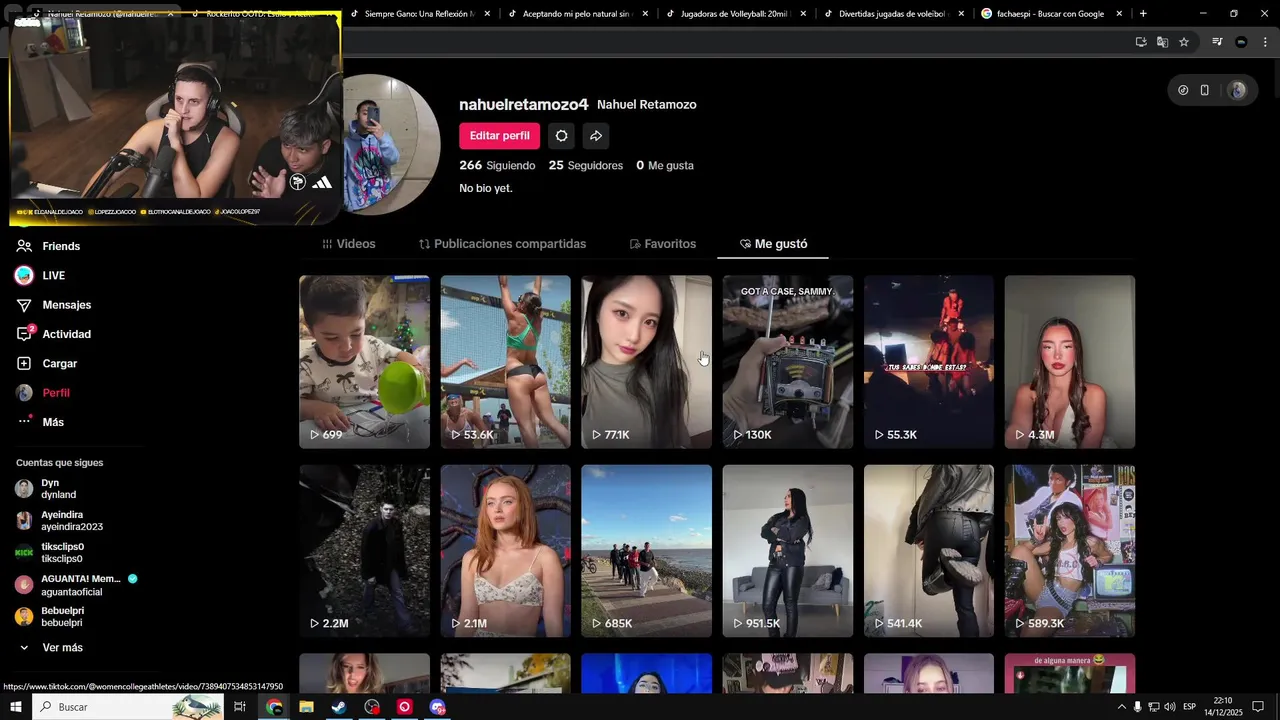Switch to Siempre Gano browser tab

[x=419, y=14]
